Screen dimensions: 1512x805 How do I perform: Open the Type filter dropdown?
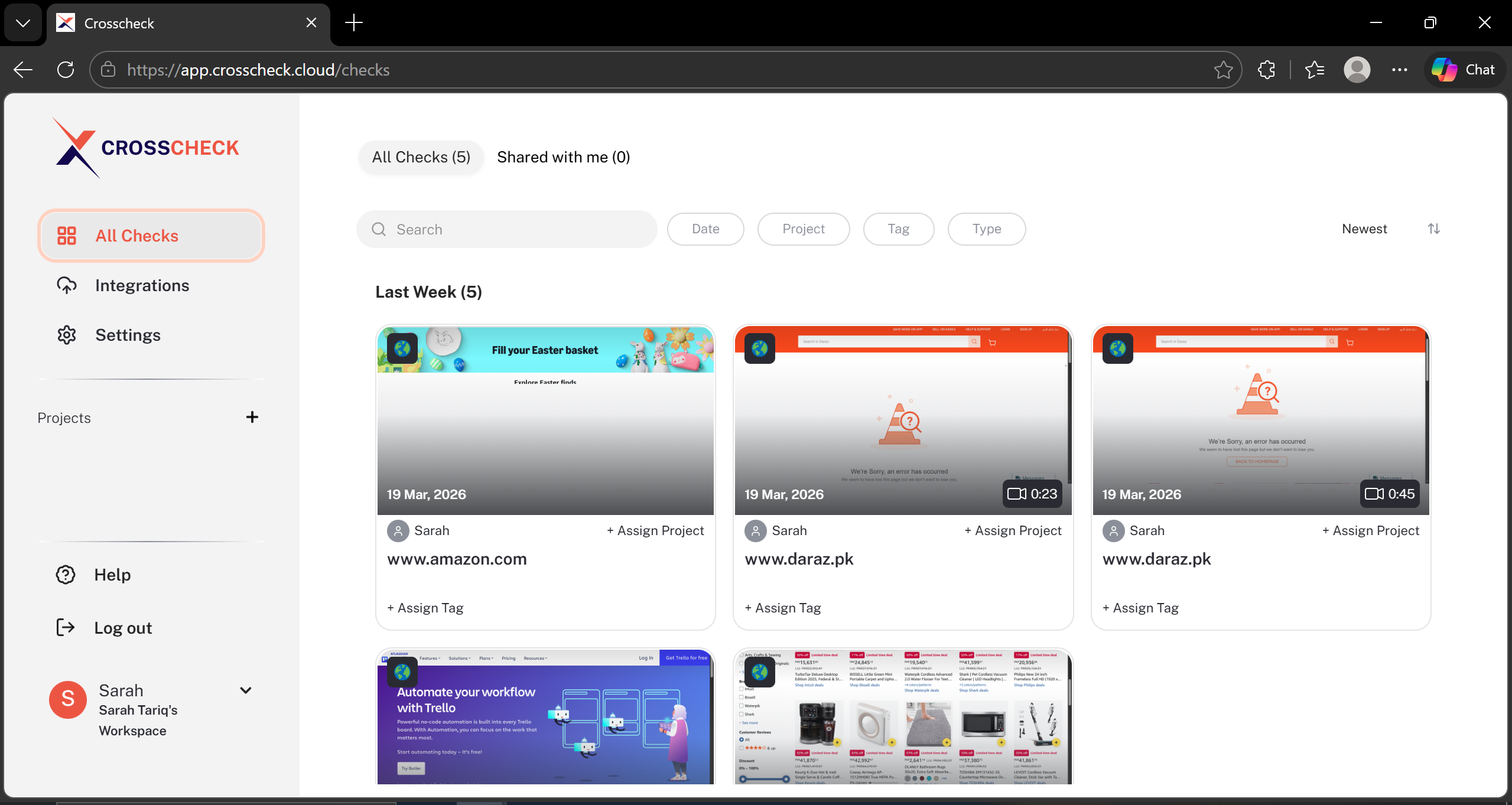[986, 229]
